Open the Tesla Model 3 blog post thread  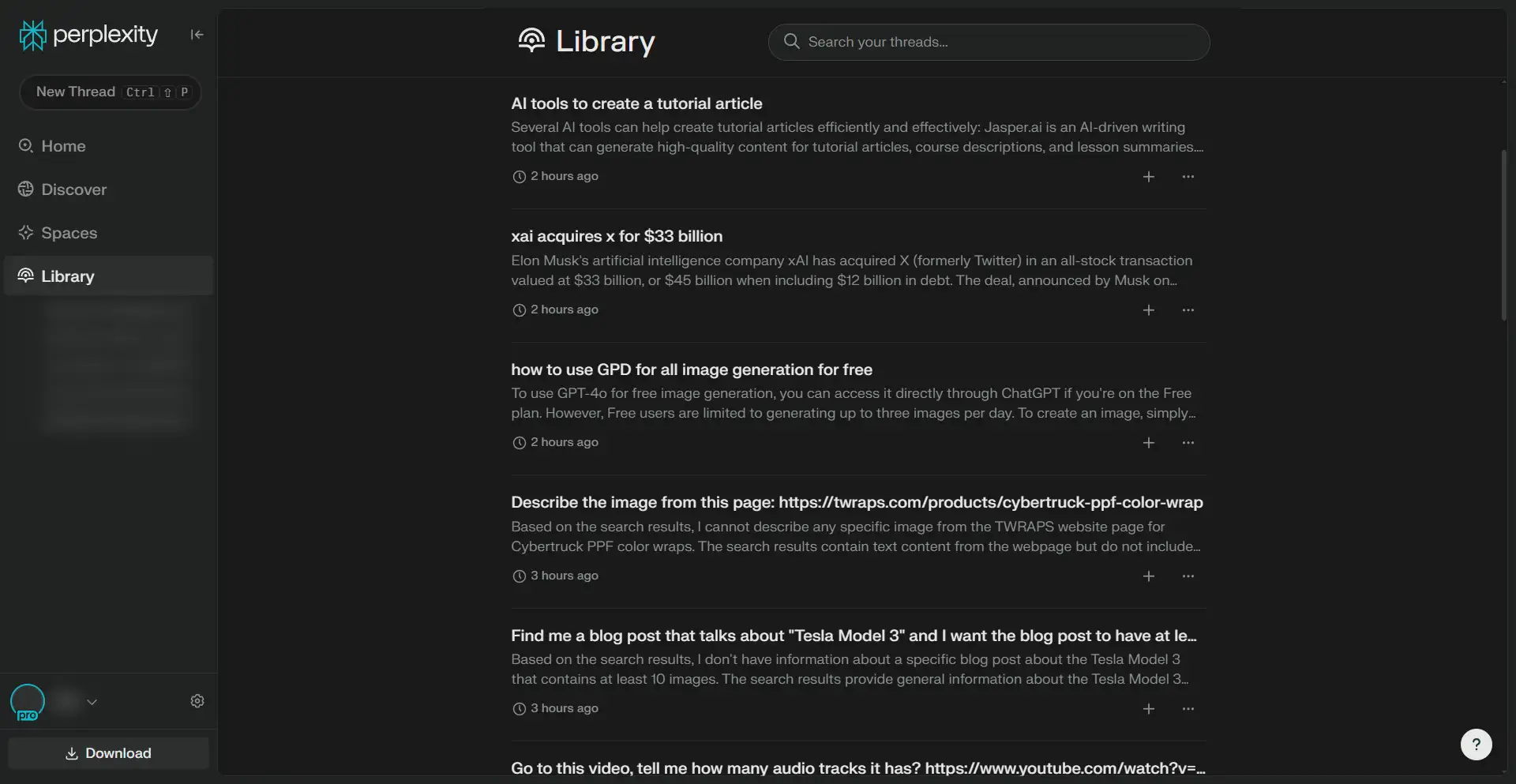click(854, 636)
